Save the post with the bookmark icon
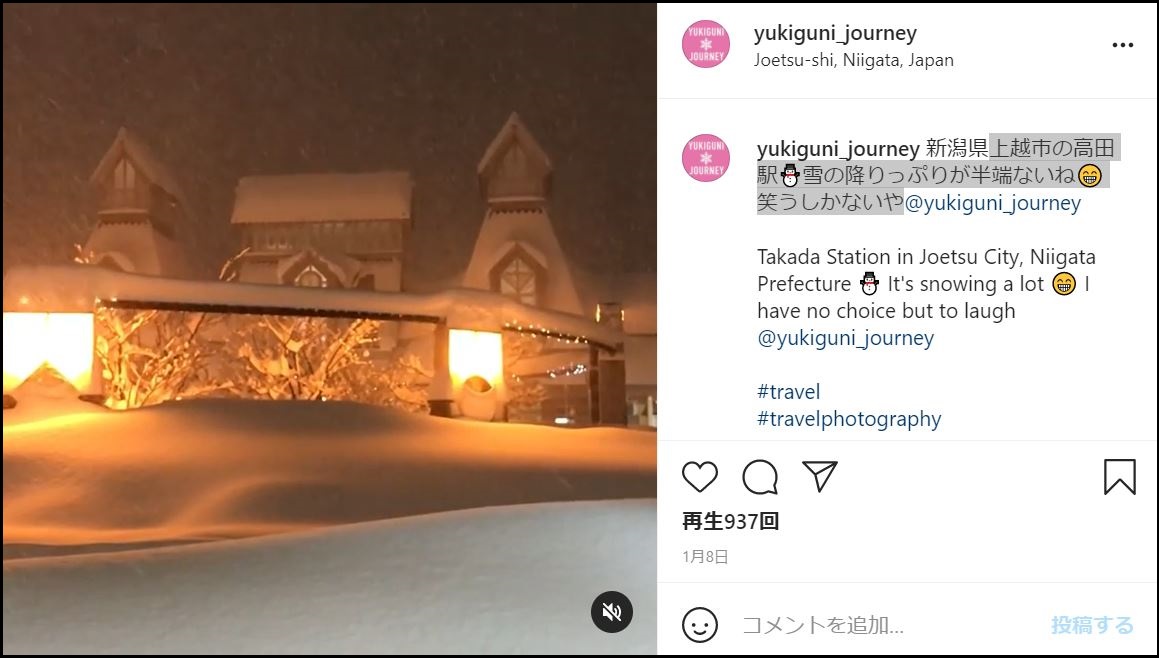The image size is (1159, 658). [x=1119, y=477]
